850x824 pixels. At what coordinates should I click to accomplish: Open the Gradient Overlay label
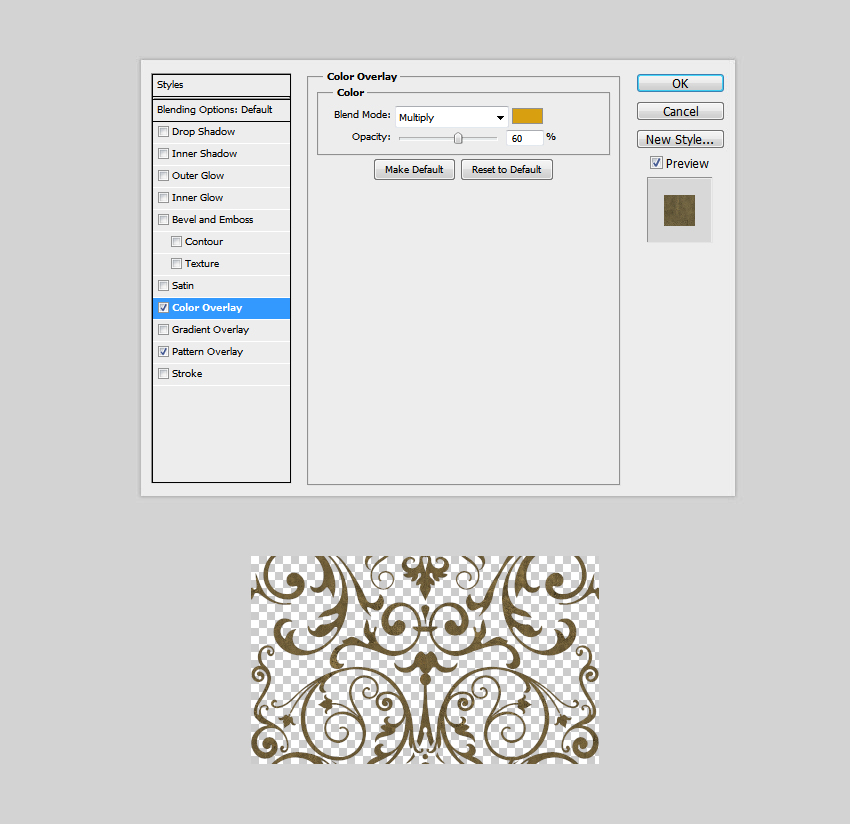(210, 330)
